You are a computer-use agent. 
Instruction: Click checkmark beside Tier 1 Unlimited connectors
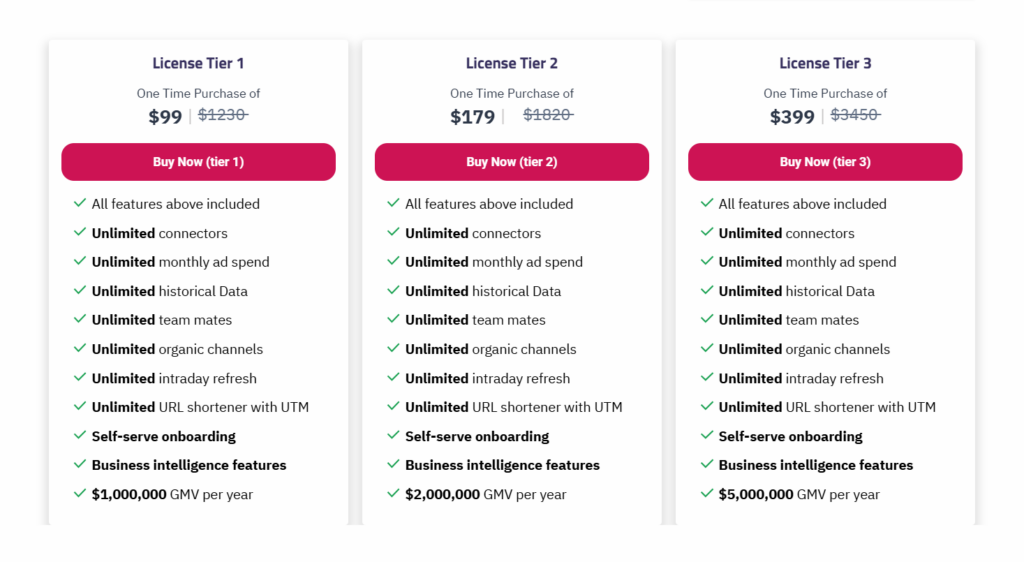point(80,232)
